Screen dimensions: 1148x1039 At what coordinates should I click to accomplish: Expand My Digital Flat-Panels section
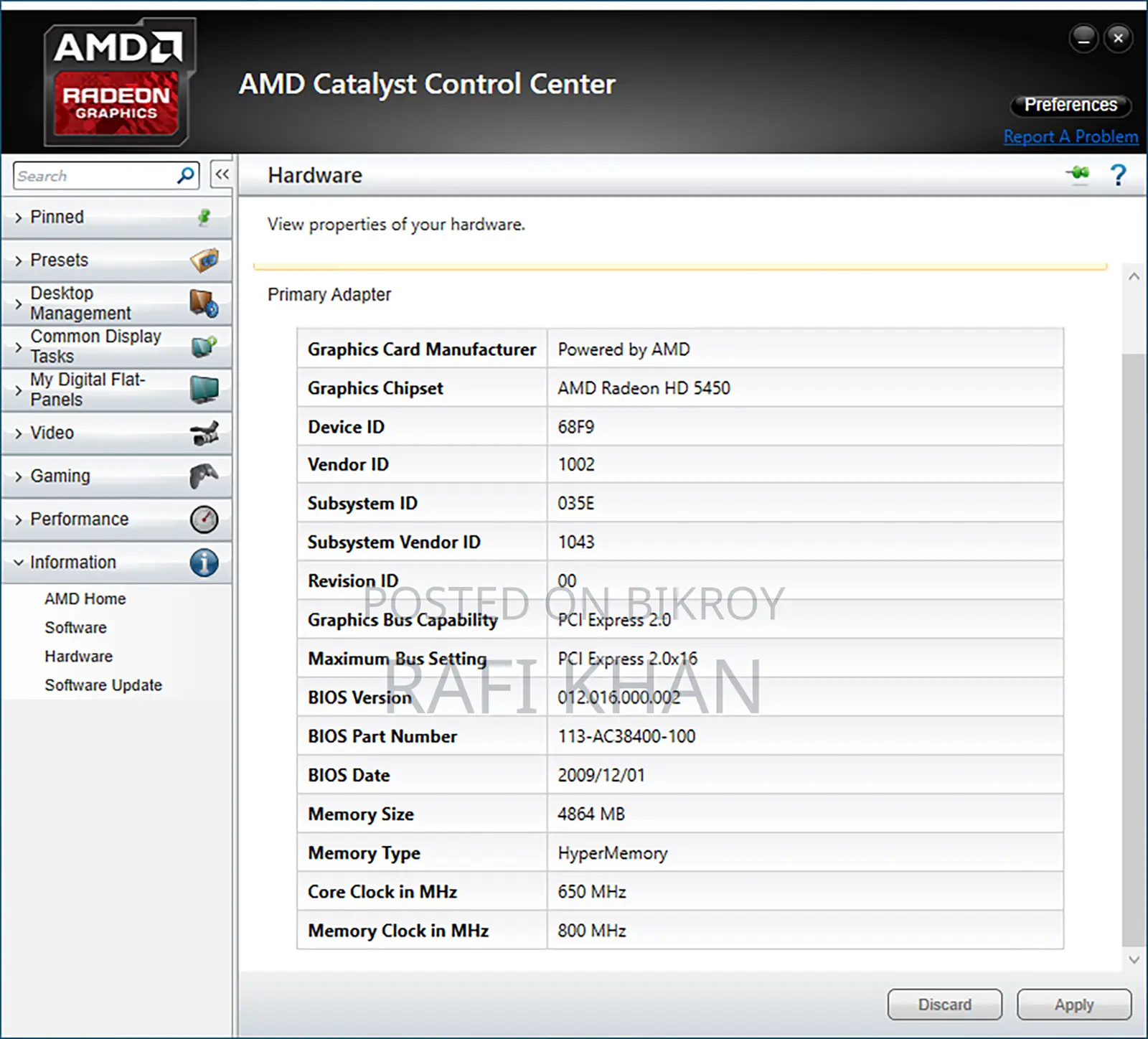point(116,390)
